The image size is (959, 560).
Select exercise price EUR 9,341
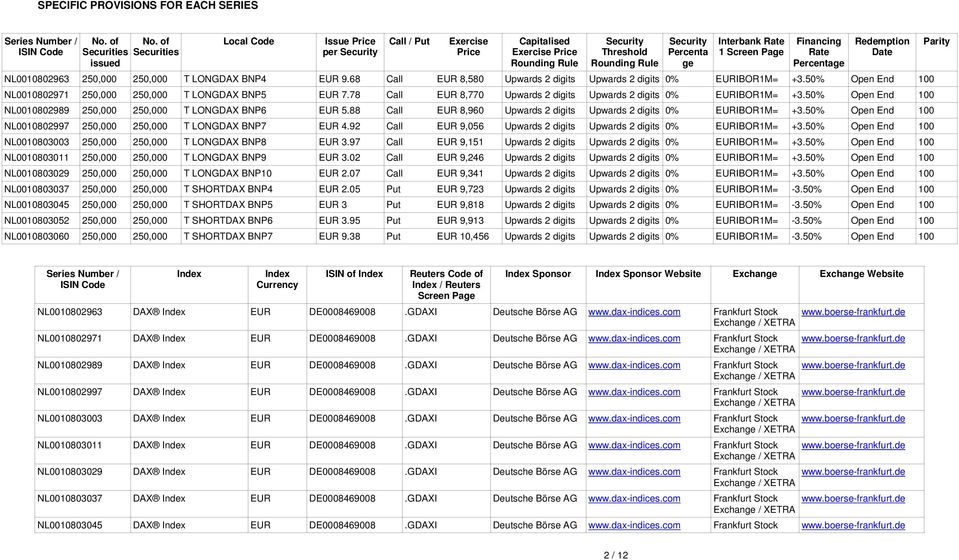tap(460, 174)
